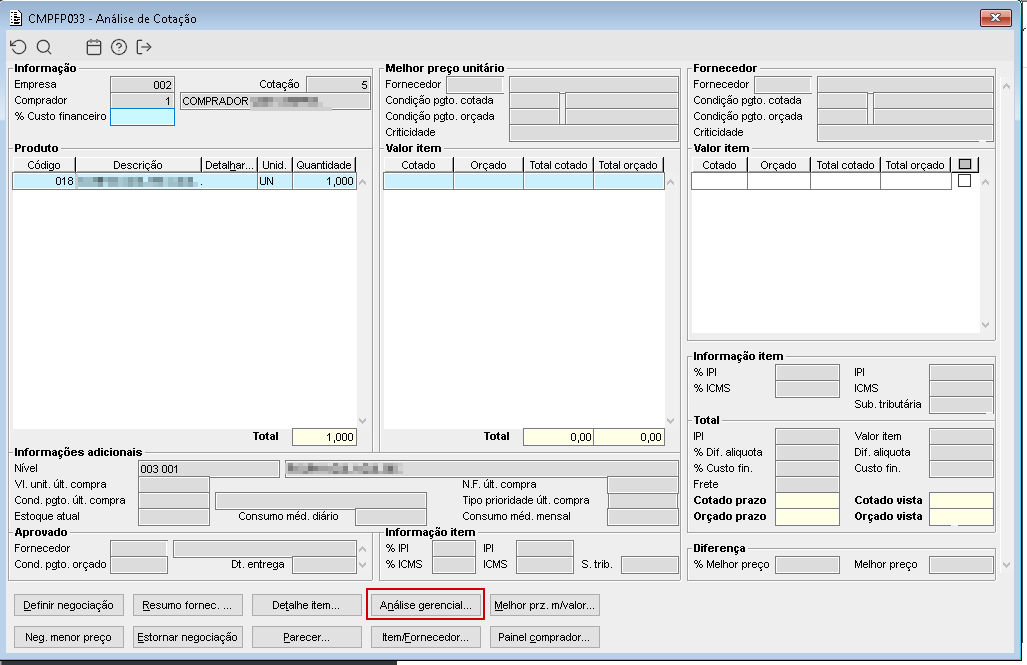This screenshot has height=665, width=1027.
Task: Open the Parecer... button
Action: tap(306, 637)
